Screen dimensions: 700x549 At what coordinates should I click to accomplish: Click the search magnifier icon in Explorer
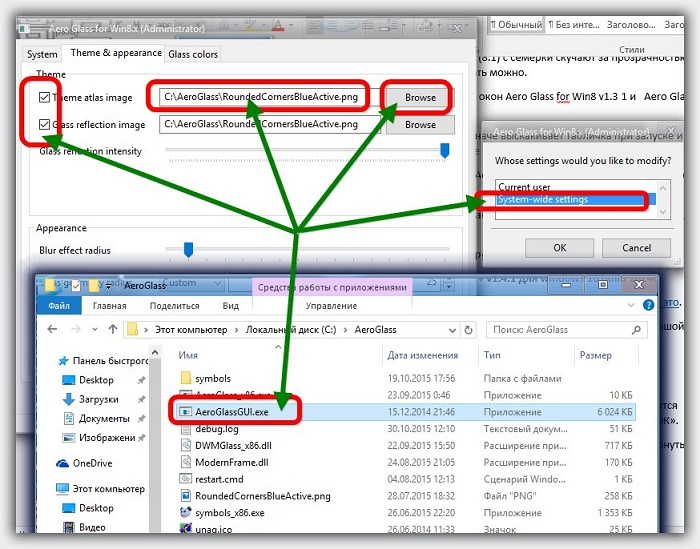tap(636, 330)
